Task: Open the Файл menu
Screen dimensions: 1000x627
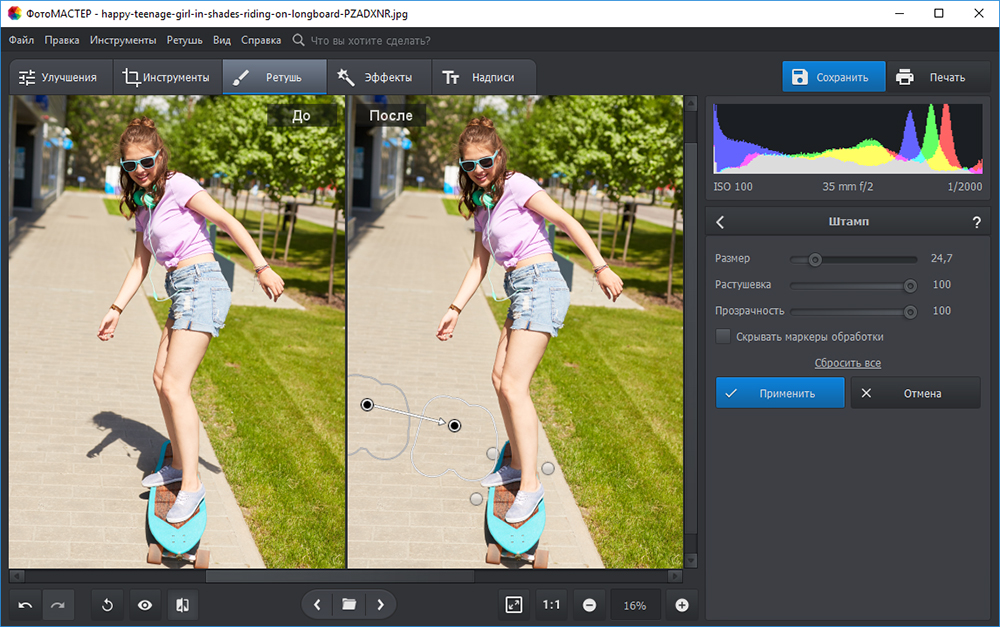Action: 21,40
